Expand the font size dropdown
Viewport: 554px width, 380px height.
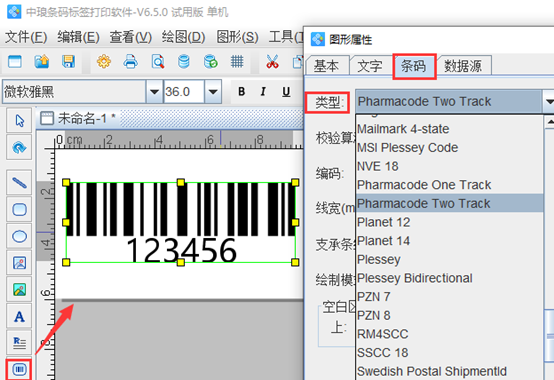click(213, 92)
